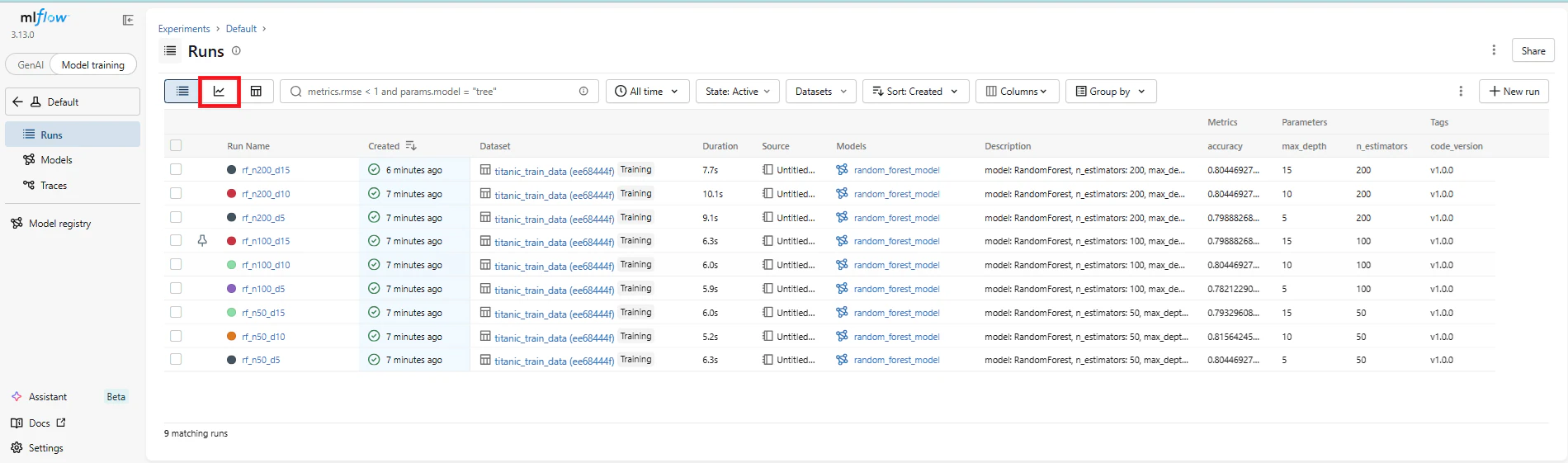Open the All time range dropdown
This screenshot has height=463, width=1568.
(647, 92)
